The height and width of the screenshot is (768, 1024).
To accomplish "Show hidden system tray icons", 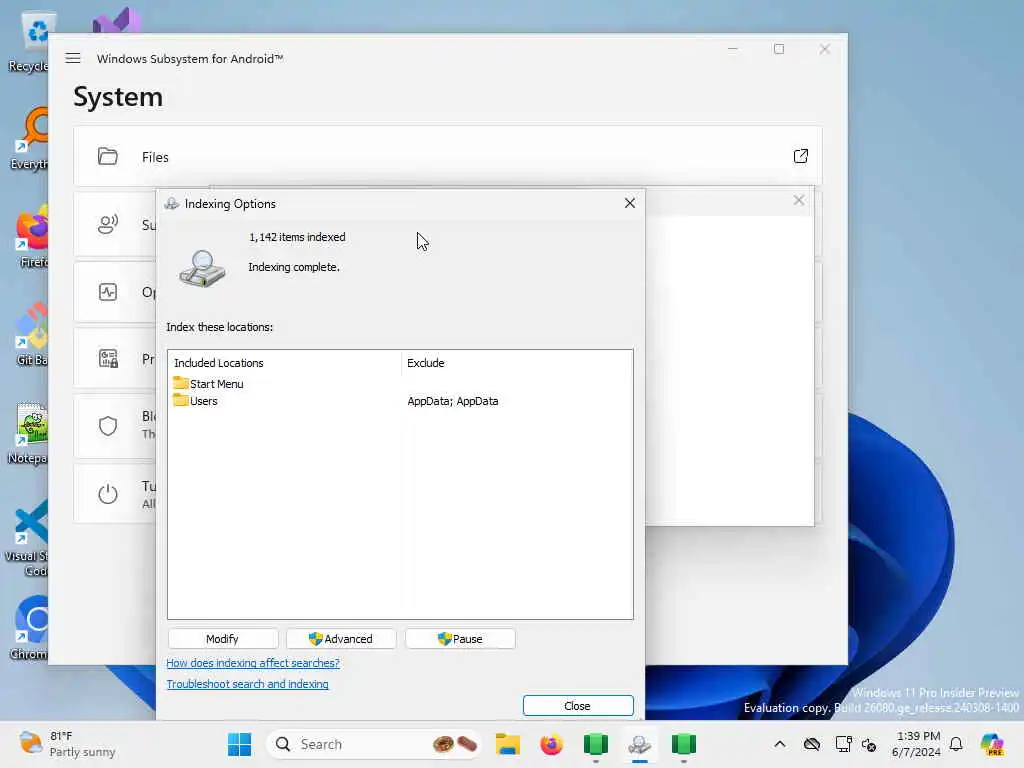I will pos(780,744).
